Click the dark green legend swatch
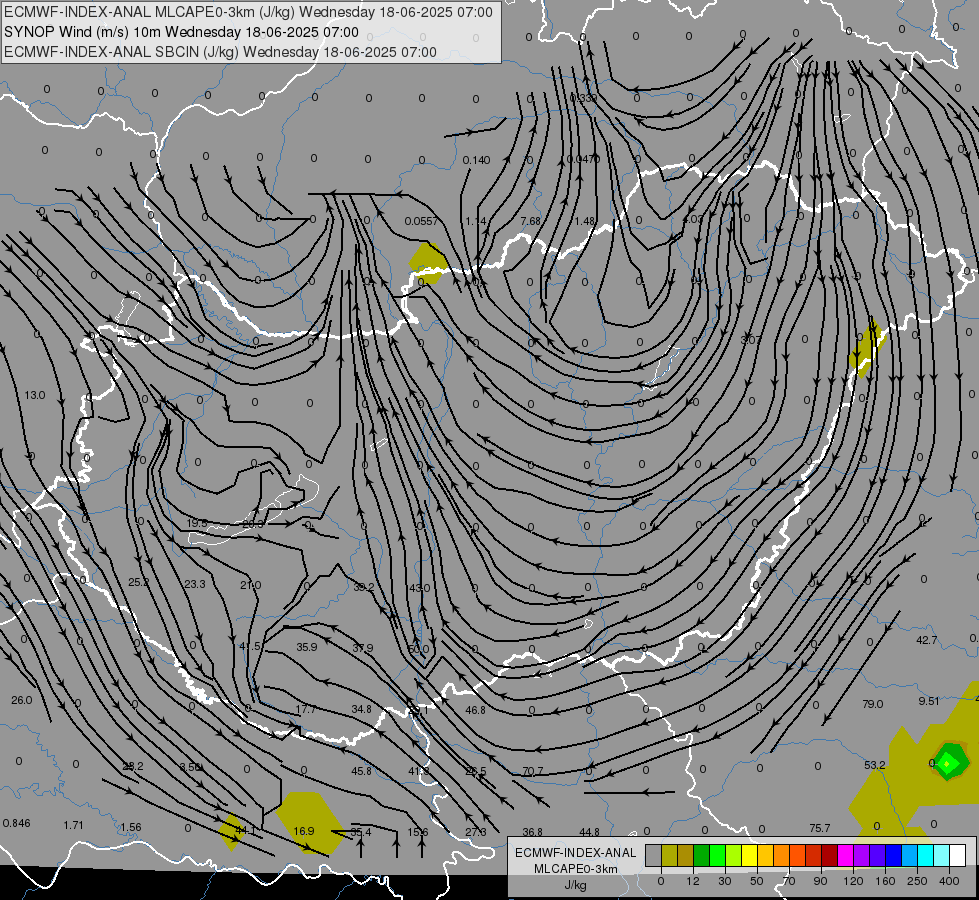Screen dimensions: 979x900 [x=702, y=856]
